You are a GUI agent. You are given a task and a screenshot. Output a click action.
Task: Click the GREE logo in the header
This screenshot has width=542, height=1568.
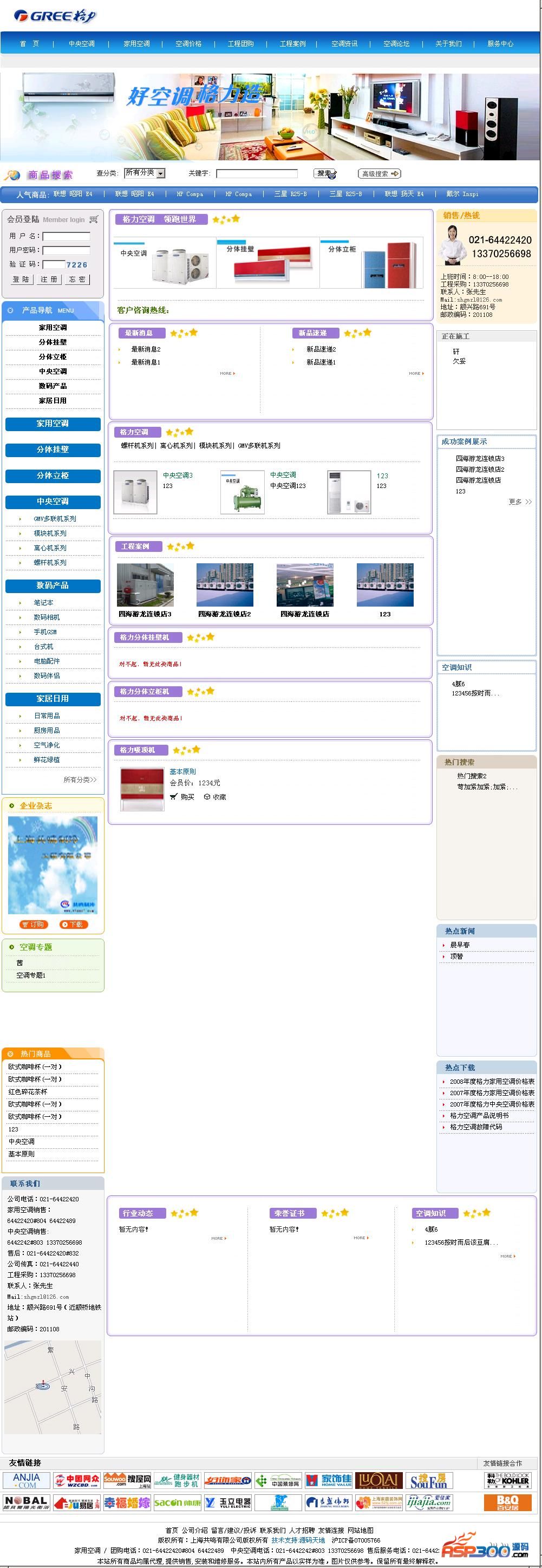[55, 16]
